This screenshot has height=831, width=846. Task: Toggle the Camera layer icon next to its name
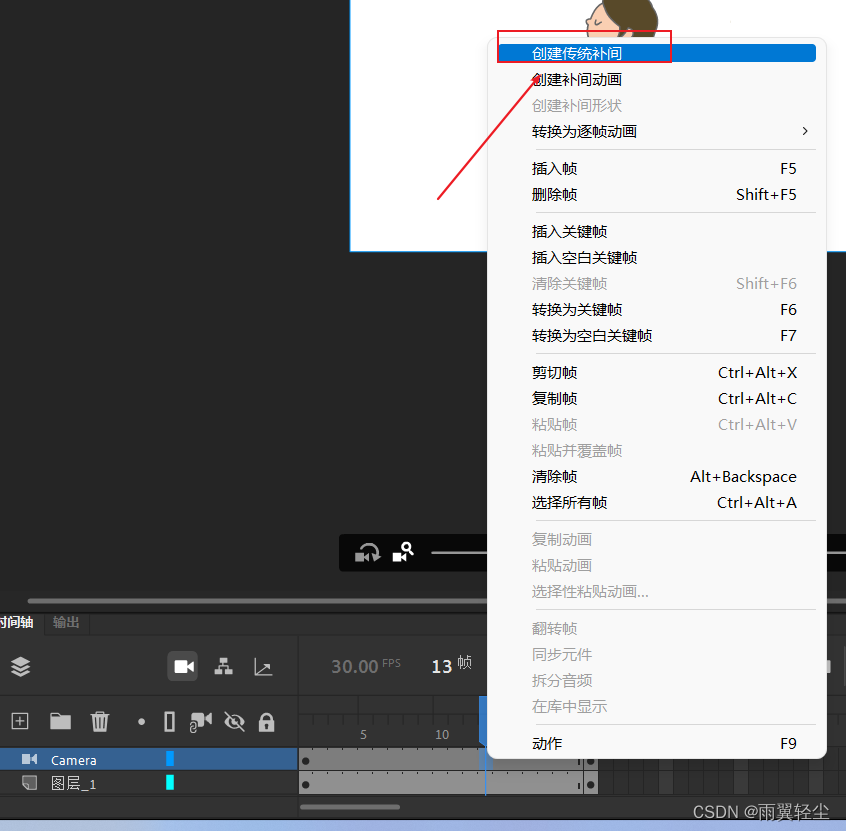click(30, 758)
